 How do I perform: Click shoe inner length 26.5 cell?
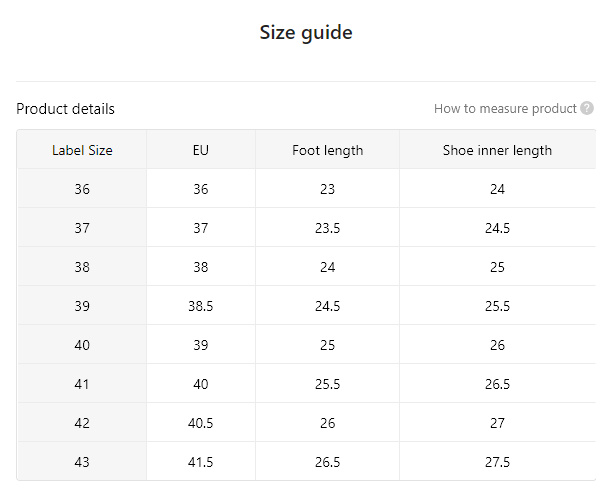[498, 384]
